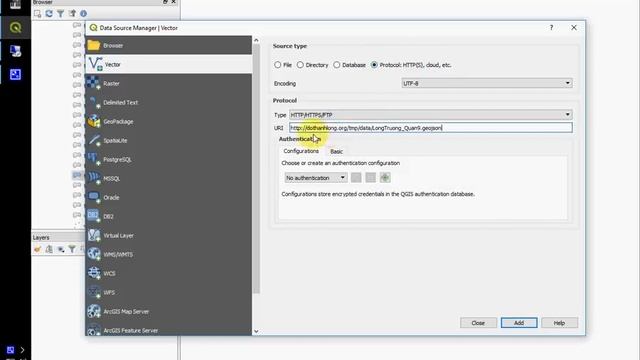Screen dimensions: 640x360
Task: Open the protocol Type HTTP/HTTPS/FTP dropdown
Action: 431,115
